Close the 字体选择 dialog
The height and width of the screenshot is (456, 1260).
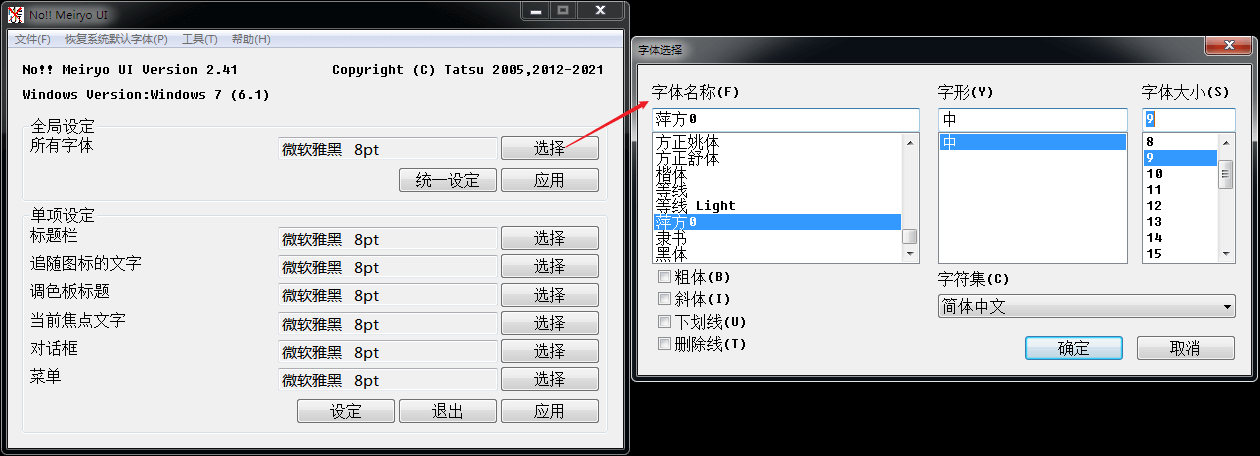1228,47
